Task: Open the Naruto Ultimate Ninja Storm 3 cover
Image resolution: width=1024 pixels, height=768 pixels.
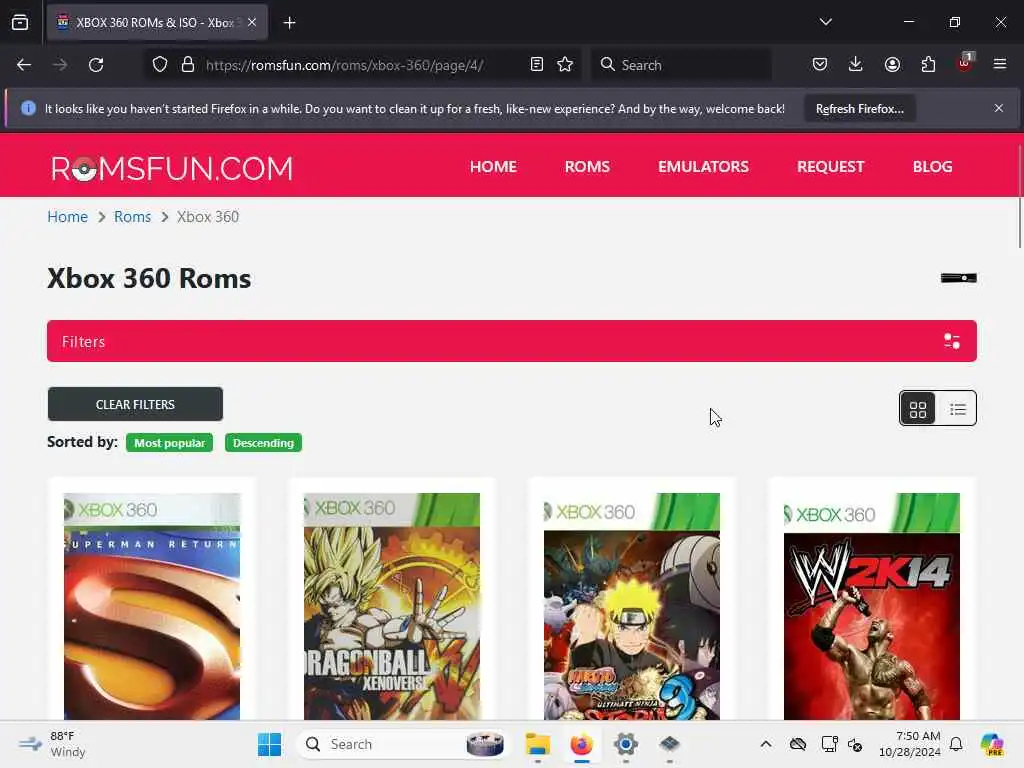Action: 632,607
